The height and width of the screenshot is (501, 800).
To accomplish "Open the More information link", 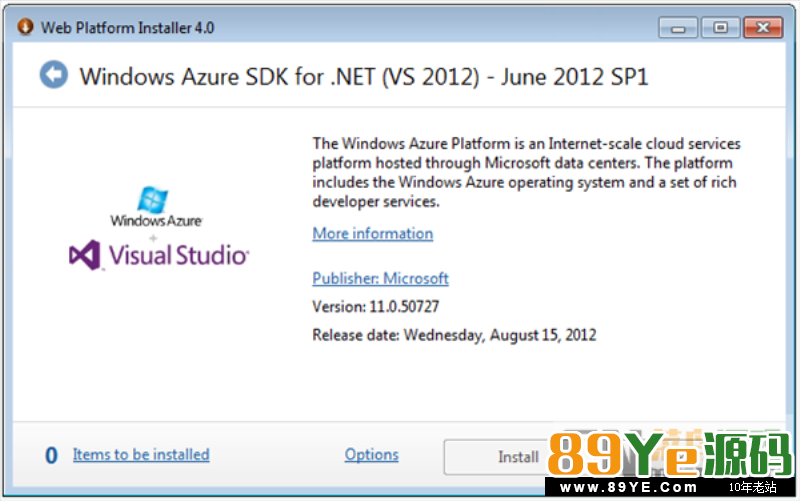I will [372, 234].
